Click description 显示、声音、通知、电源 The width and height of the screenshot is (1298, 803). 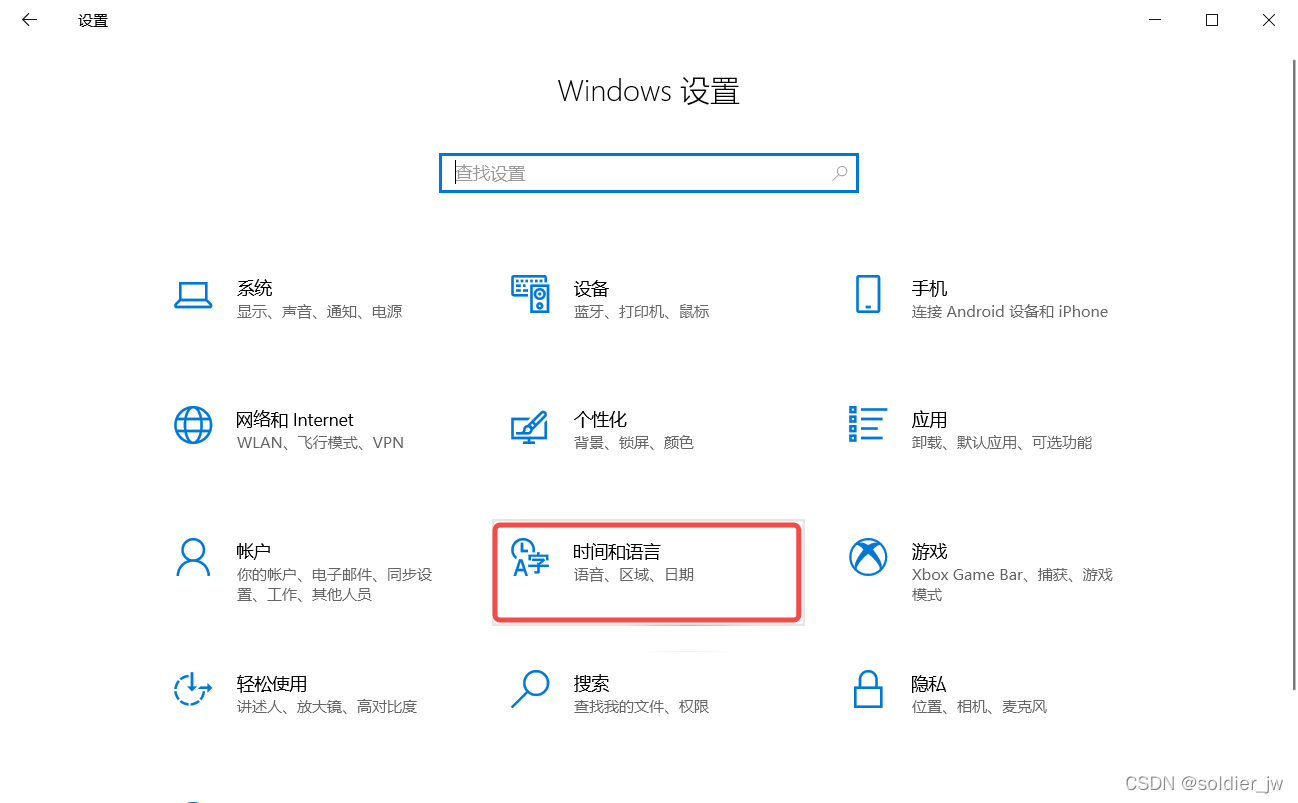320,312
